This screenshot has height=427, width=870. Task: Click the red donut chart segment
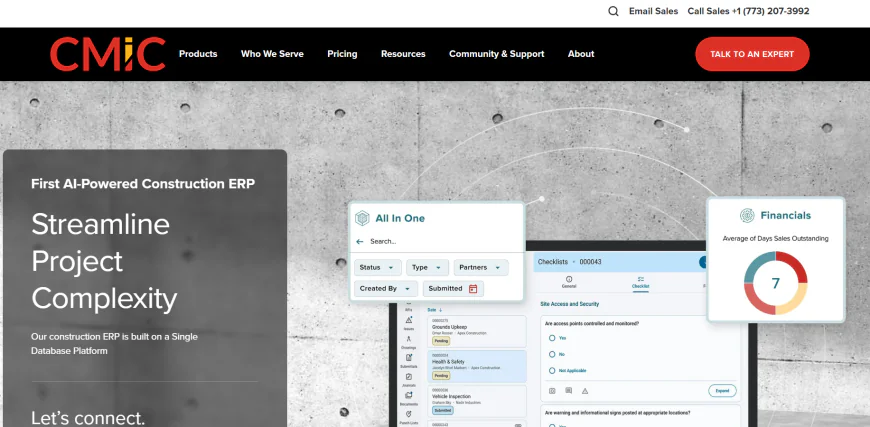click(791, 266)
